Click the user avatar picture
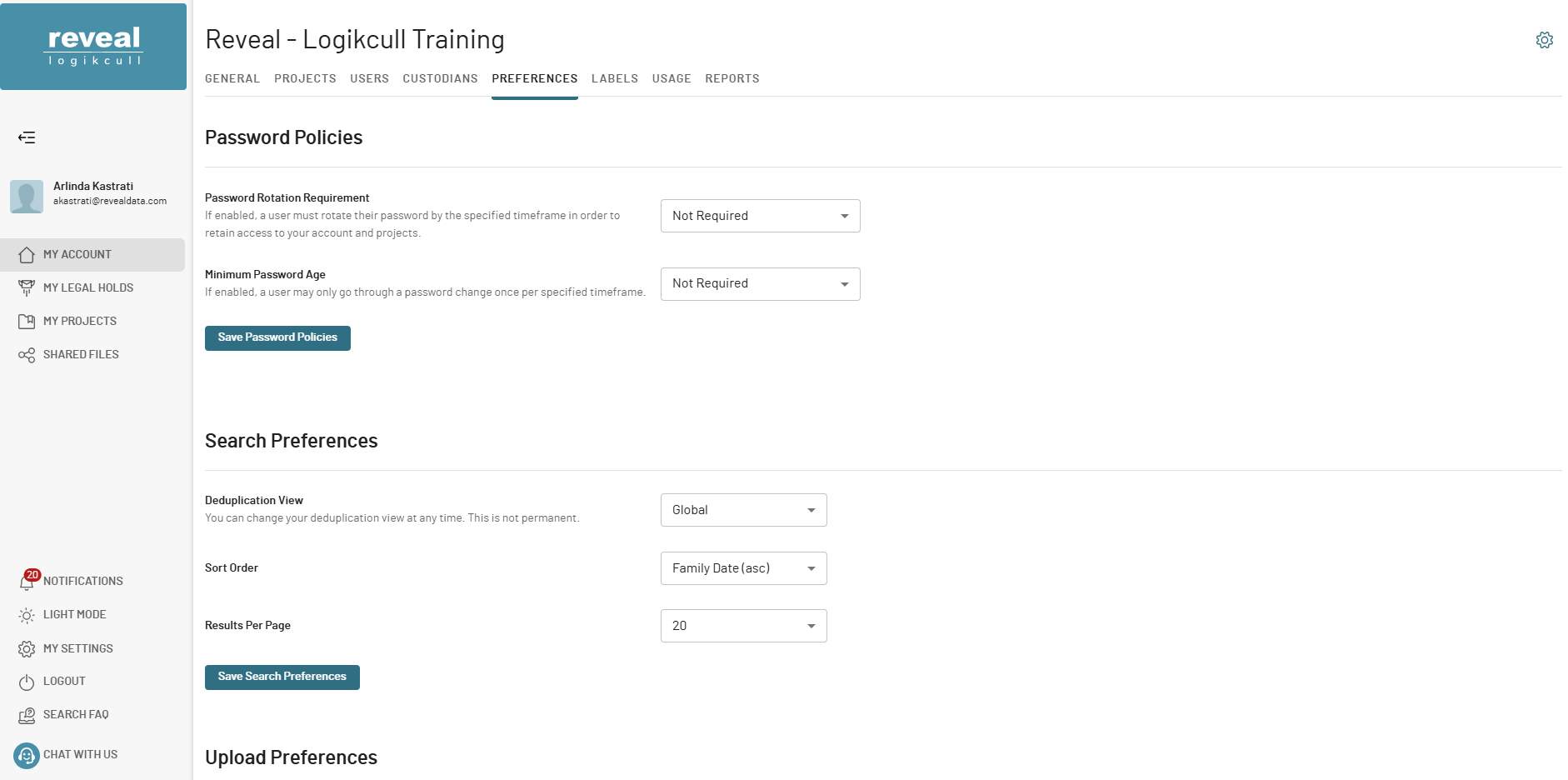 (27, 197)
